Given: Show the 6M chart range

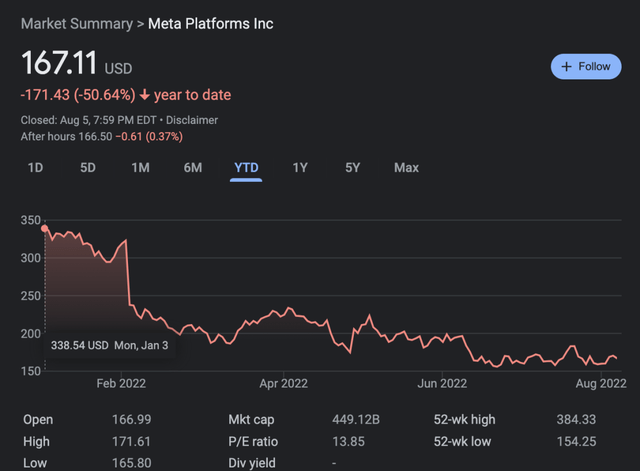Looking at the screenshot, I should point(193,167).
